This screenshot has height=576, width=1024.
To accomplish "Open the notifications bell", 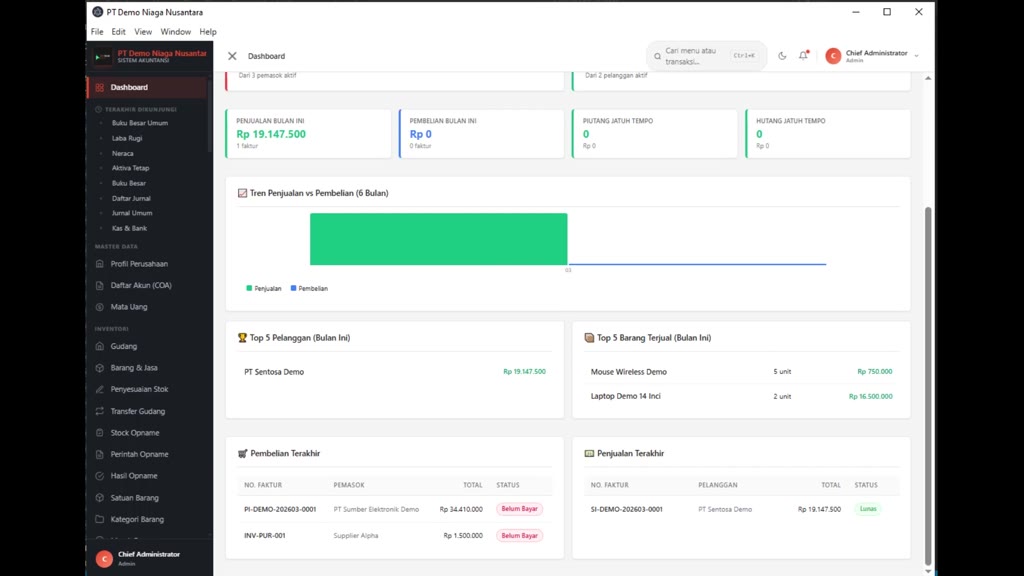I will pyautogui.click(x=803, y=56).
